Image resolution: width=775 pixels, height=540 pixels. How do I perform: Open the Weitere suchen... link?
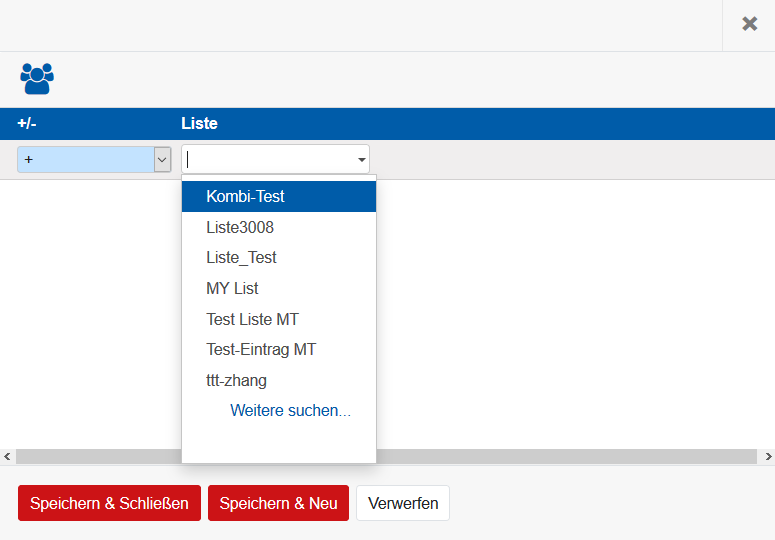290,411
